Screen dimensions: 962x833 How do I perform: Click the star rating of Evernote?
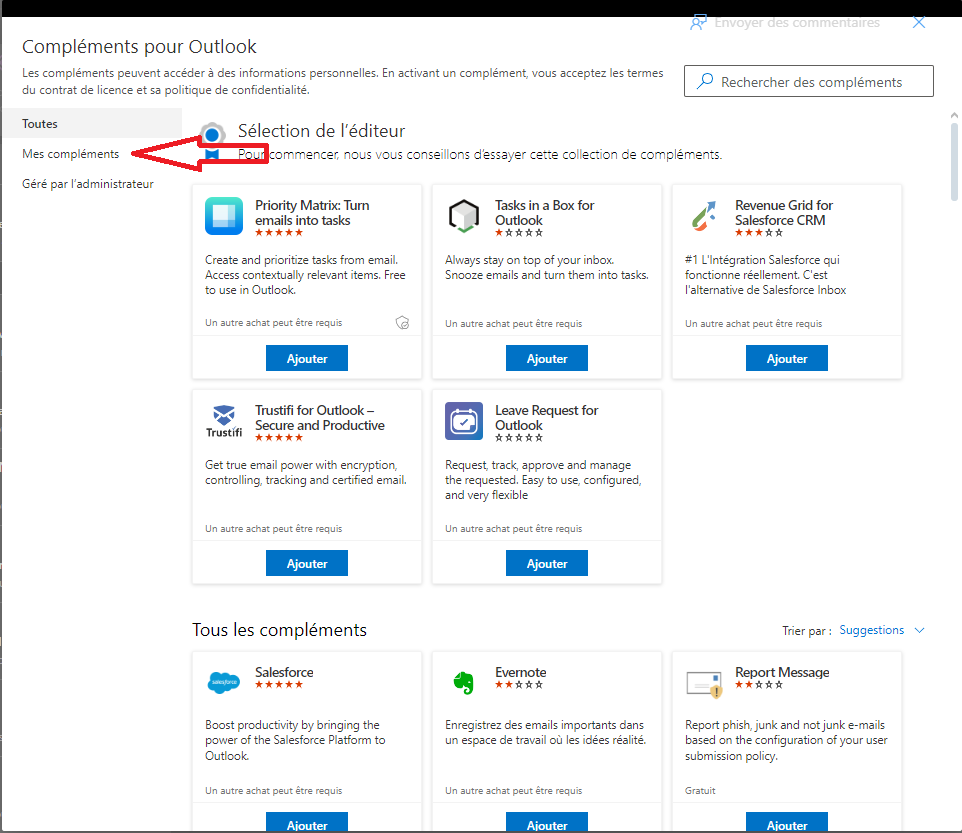tap(519, 685)
